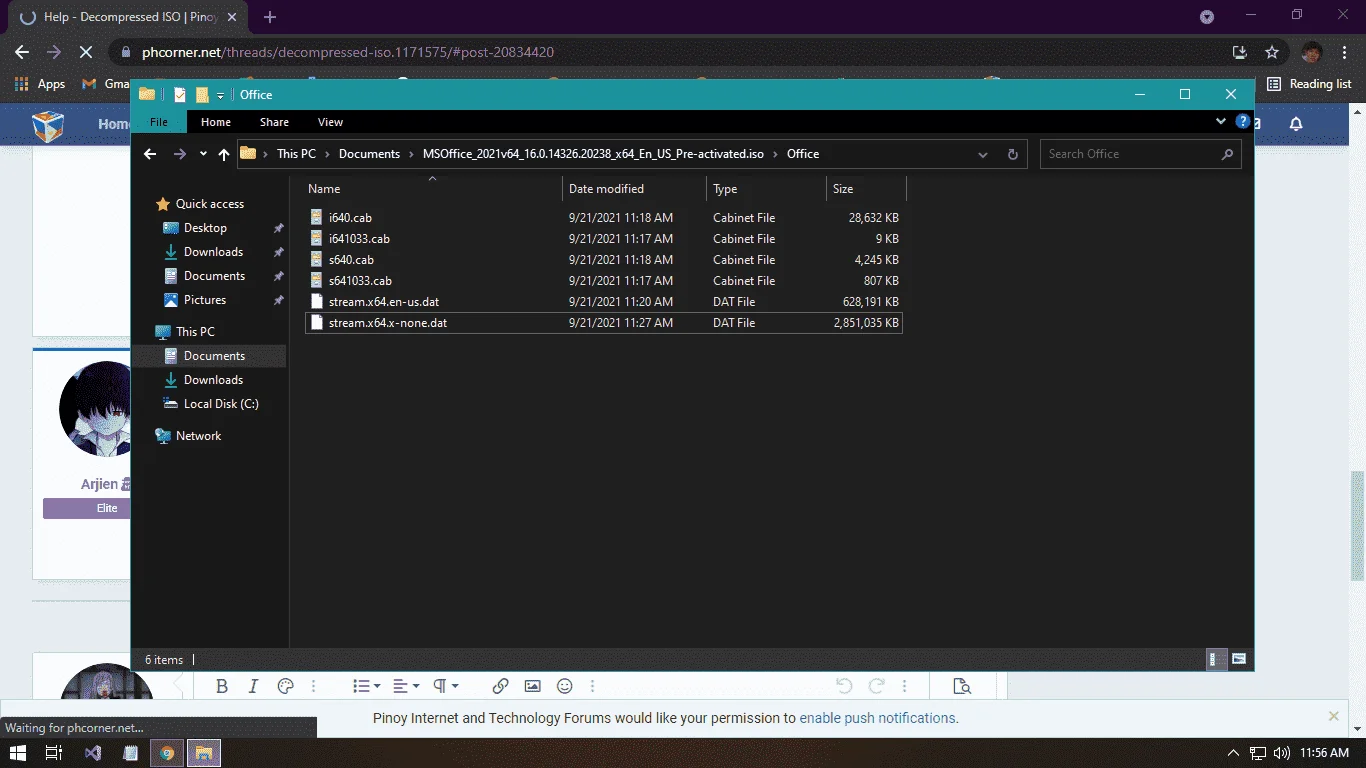
Task: Open paragraph format dropdown in editor
Action: 445,686
